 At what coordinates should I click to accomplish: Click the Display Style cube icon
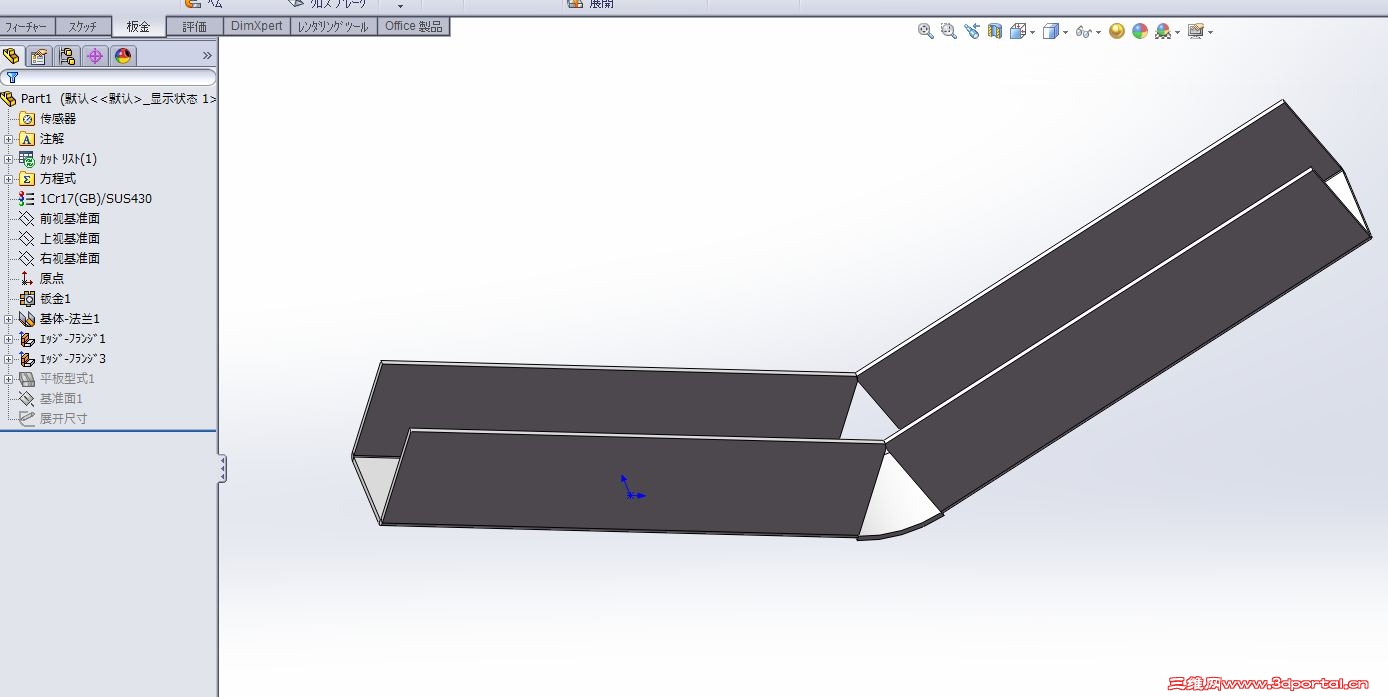click(x=1050, y=31)
